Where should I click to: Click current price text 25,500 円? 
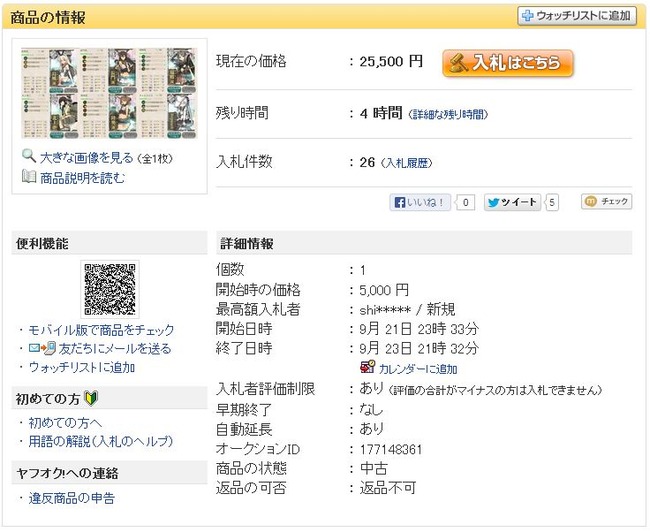391,62
